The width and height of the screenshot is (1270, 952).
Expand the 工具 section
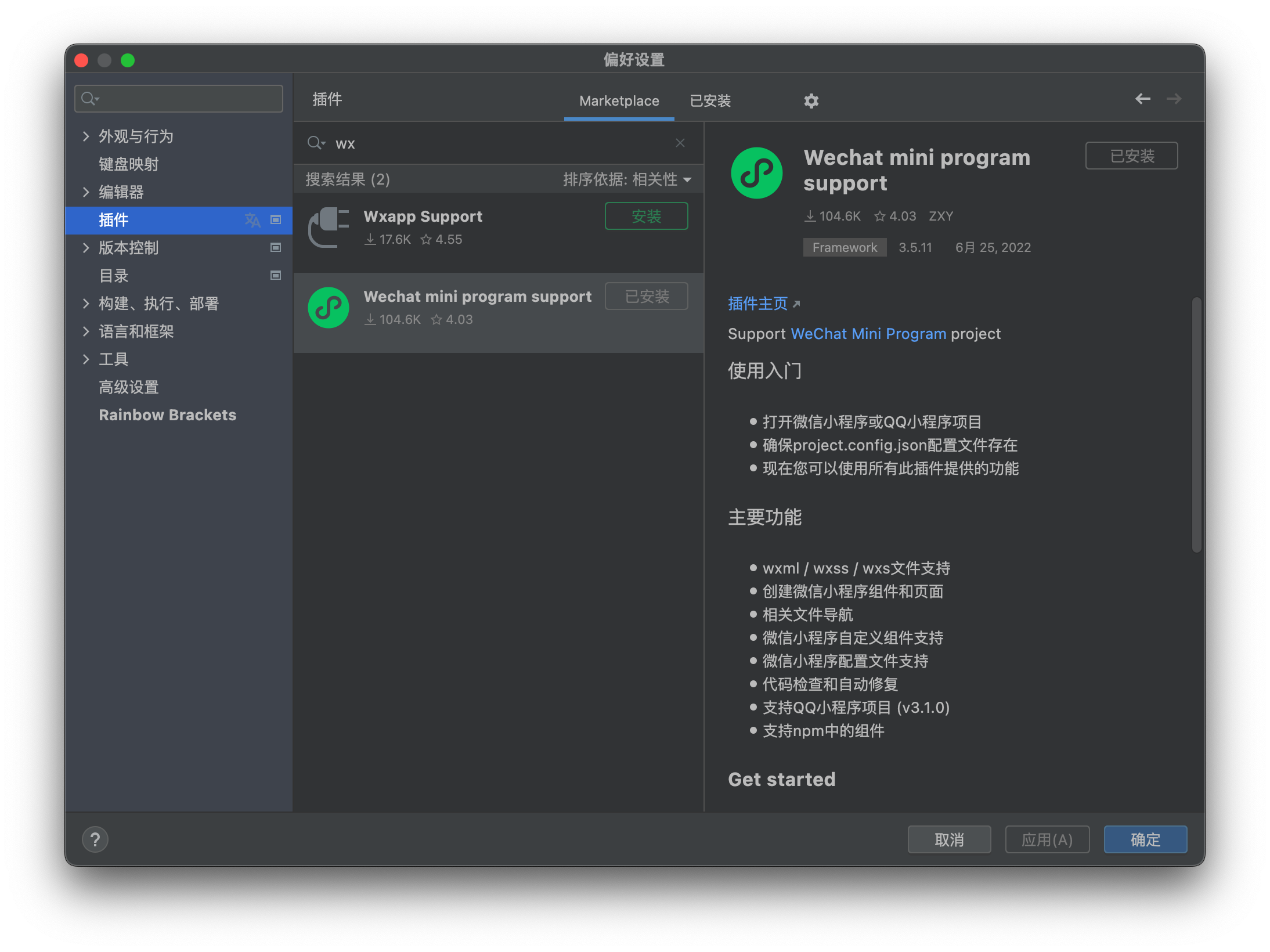coord(86,359)
